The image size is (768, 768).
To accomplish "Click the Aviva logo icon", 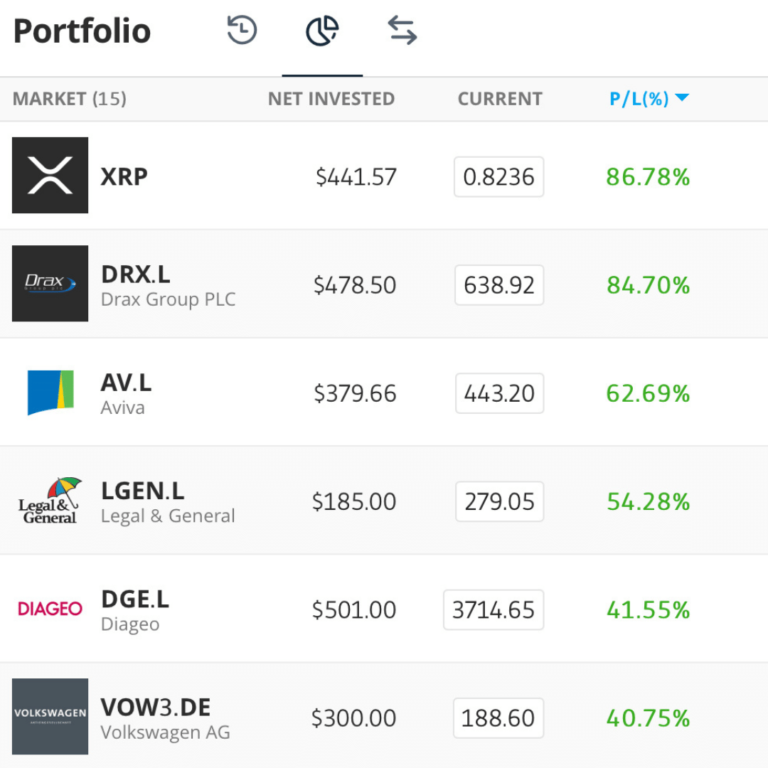I will click(x=50, y=392).
